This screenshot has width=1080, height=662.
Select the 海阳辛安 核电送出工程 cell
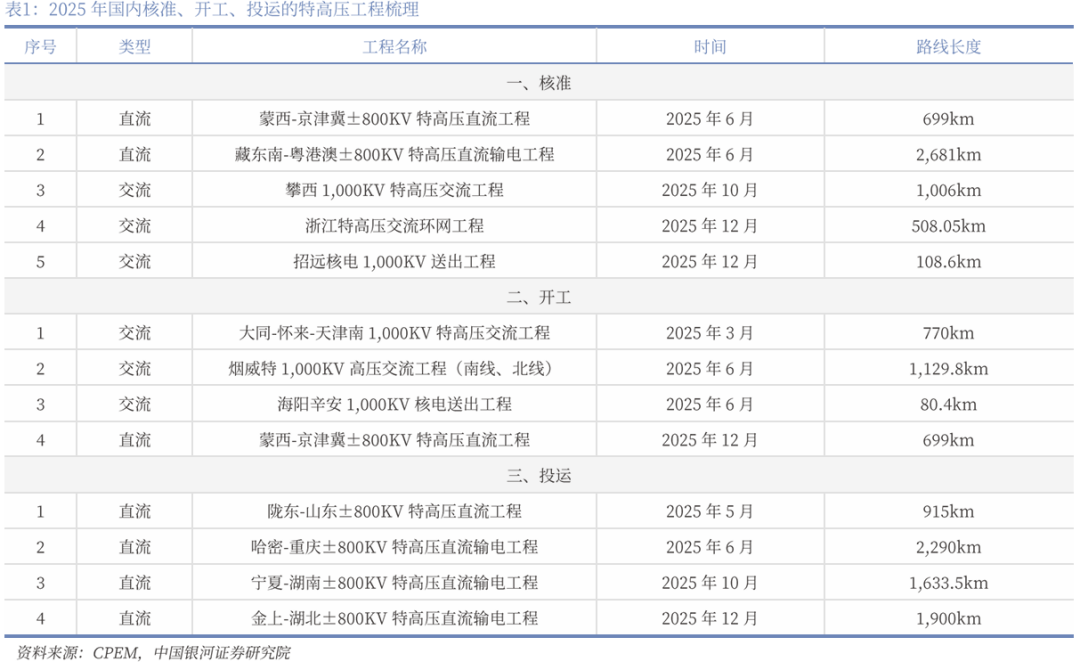point(394,405)
